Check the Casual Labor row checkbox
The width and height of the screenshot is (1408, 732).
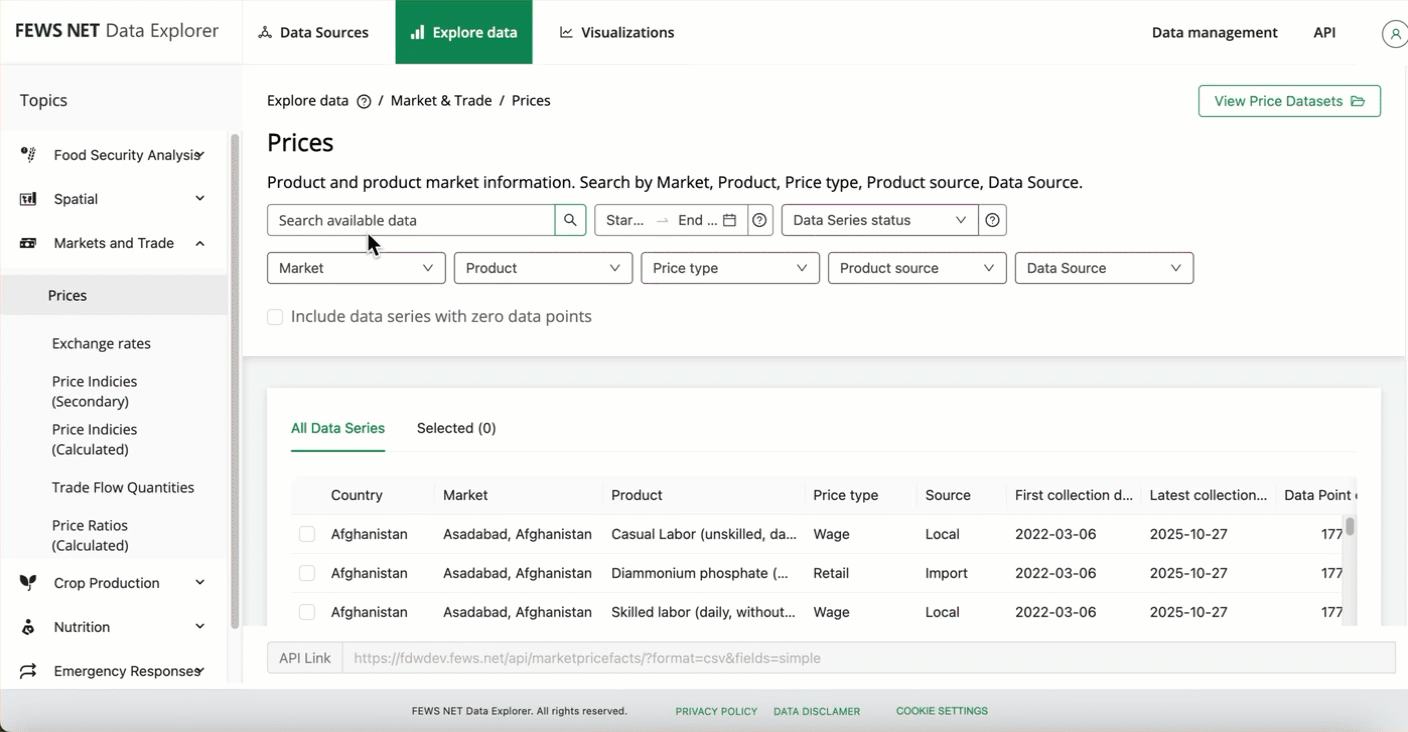coord(307,534)
